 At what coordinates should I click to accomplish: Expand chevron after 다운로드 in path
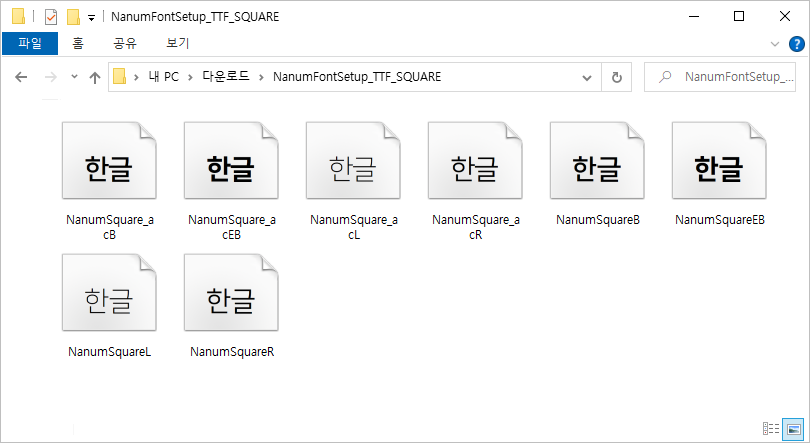point(261,77)
